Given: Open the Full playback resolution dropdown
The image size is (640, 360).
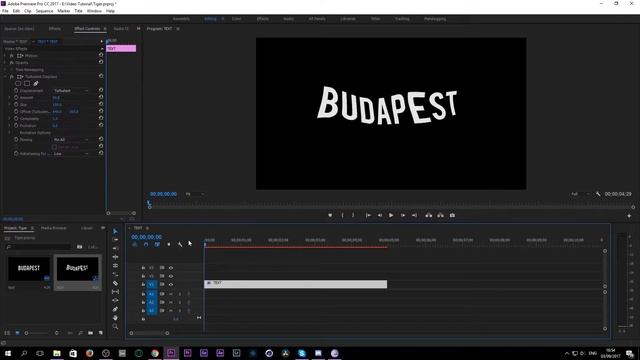Looking at the screenshot, I should tap(580, 194).
